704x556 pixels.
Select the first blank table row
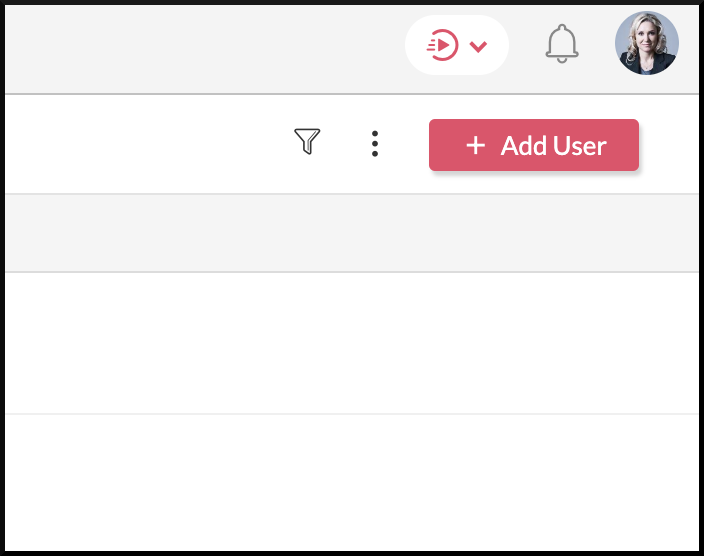pos(350,343)
